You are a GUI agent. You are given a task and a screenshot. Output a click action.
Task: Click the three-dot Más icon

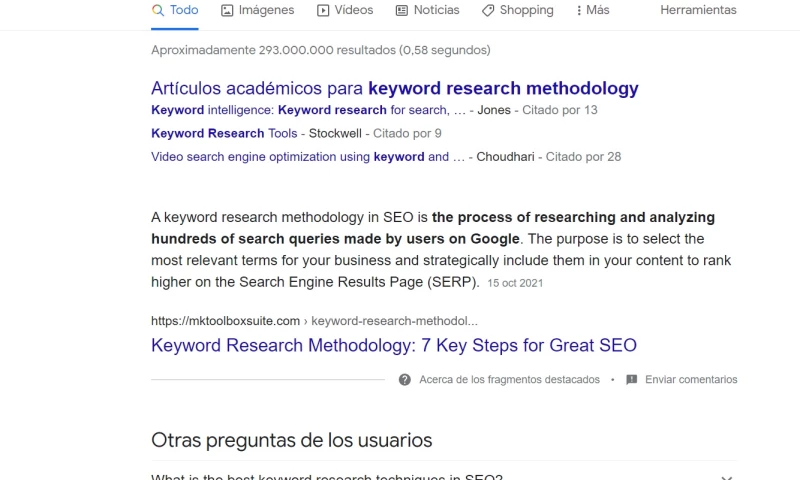579,10
